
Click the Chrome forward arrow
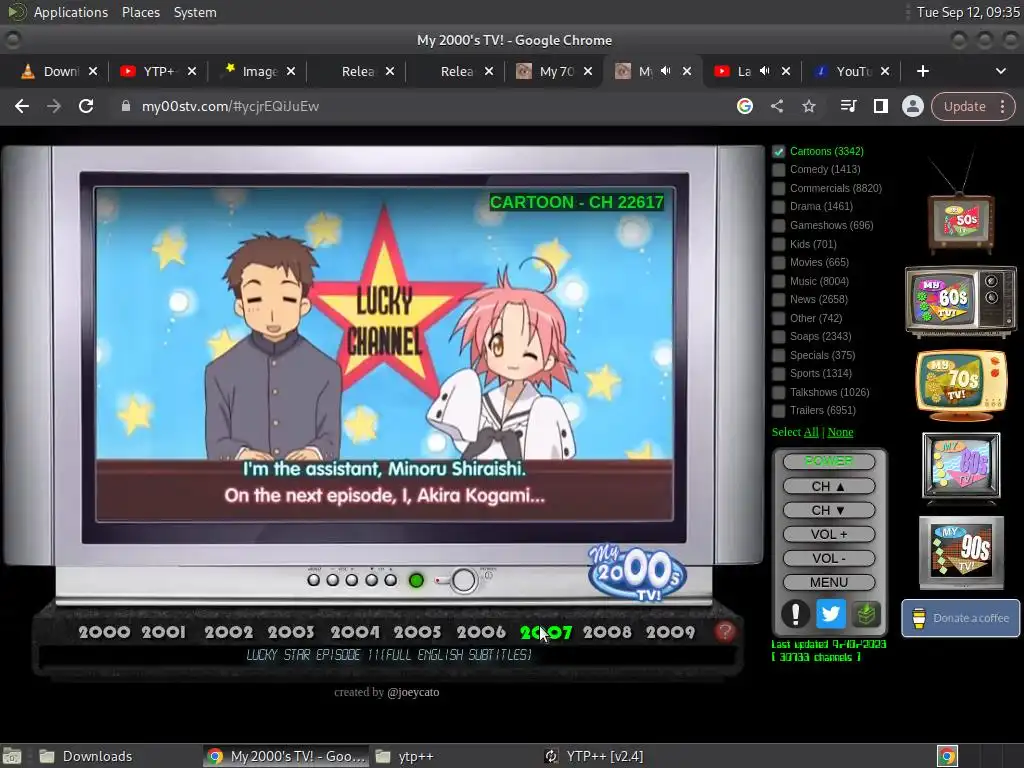click(54, 106)
